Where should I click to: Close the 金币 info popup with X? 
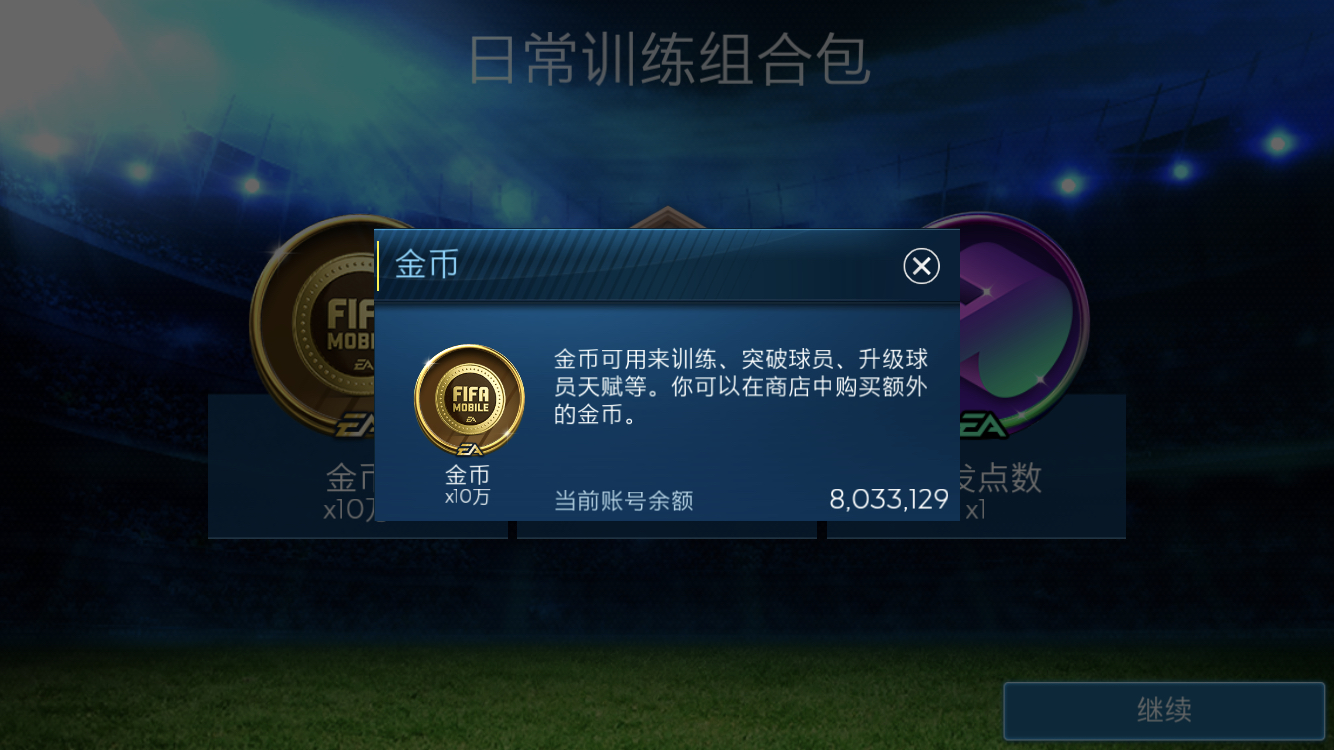921,266
